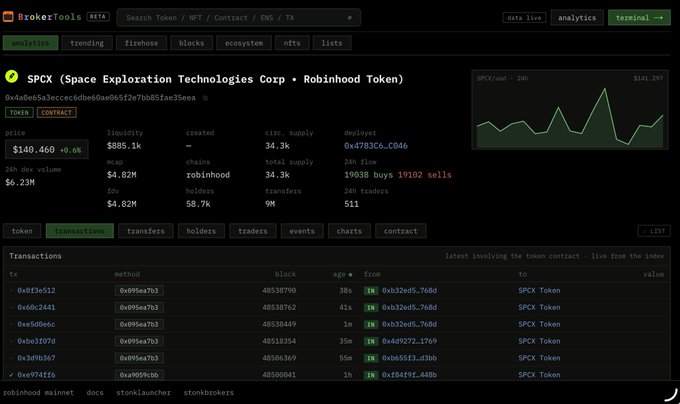Open deployer address 0x4783C6…C046
680x404 pixels.
tap(376, 146)
